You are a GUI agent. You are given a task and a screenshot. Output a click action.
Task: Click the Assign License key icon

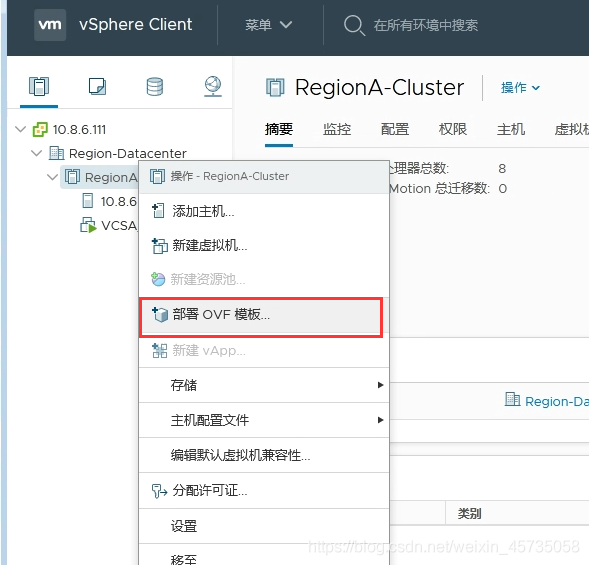(x=159, y=491)
